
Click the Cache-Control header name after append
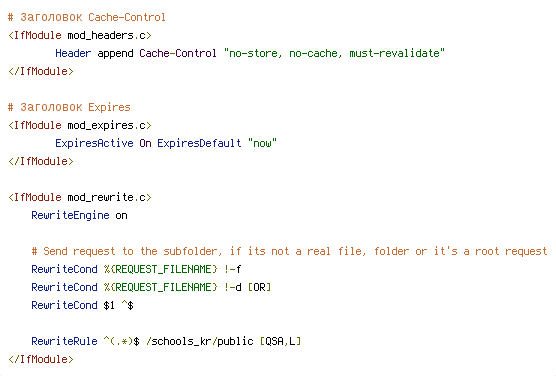coord(178,53)
